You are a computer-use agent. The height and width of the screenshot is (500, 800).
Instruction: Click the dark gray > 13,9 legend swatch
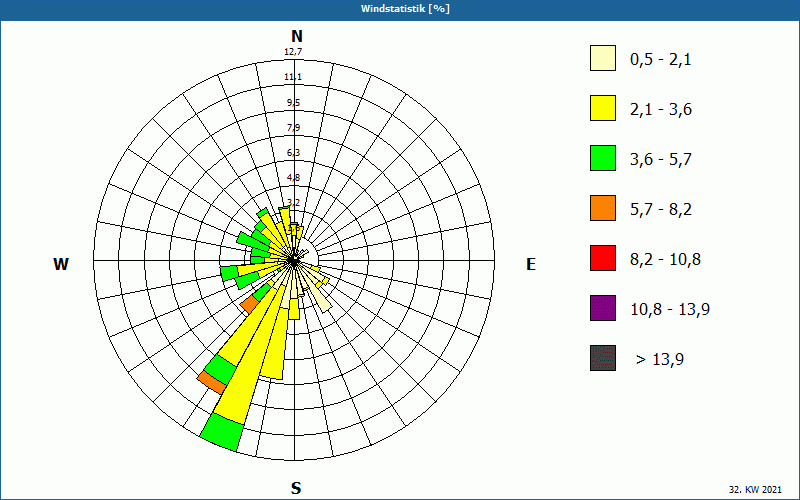click(x=603, y=358)
